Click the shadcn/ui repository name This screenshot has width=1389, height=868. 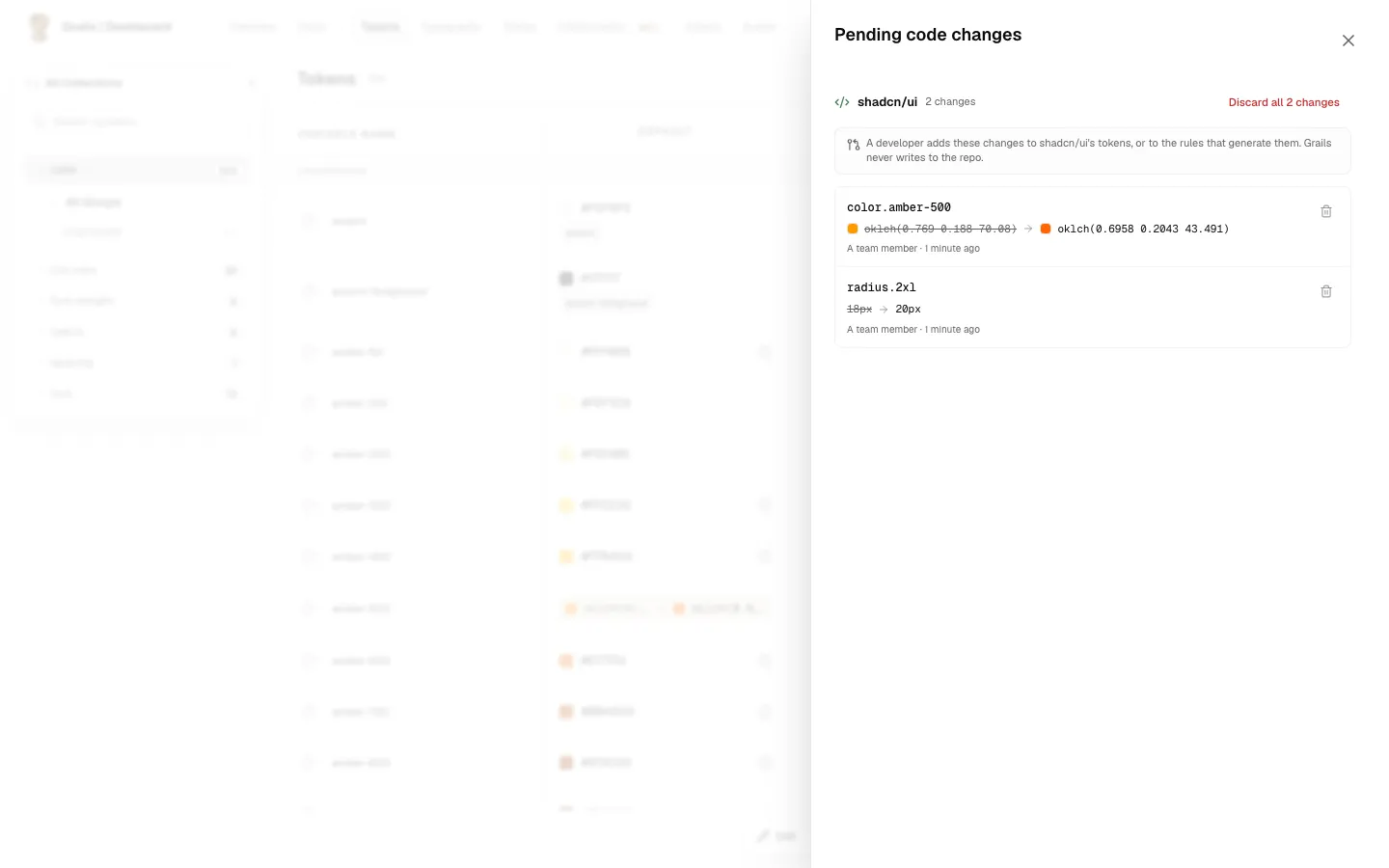point(887,102)
